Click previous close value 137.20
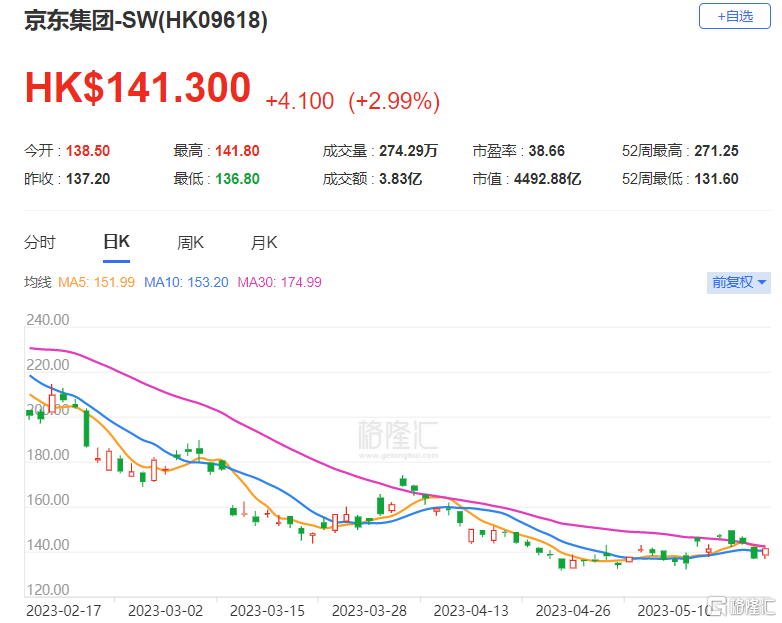782x623 pixels. 88,179
